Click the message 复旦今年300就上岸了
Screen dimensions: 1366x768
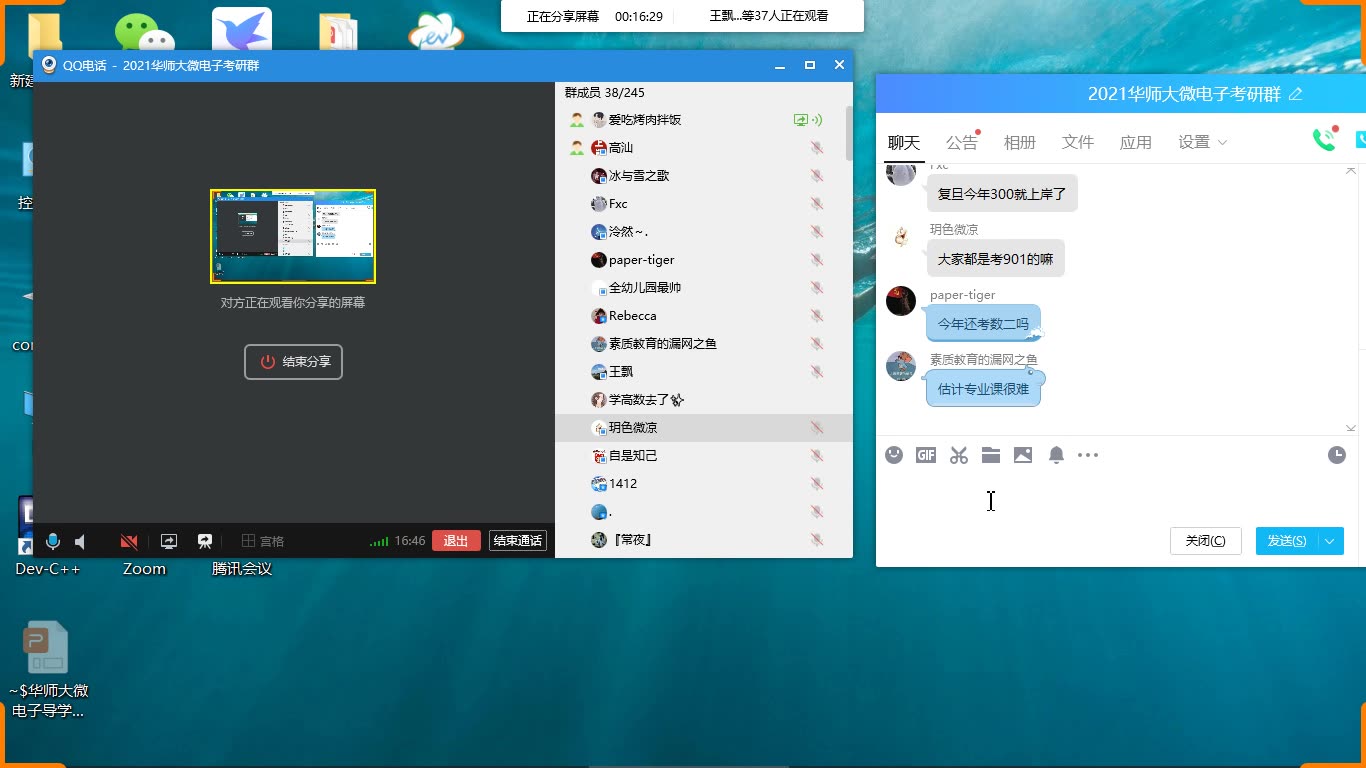point(1002,194)
